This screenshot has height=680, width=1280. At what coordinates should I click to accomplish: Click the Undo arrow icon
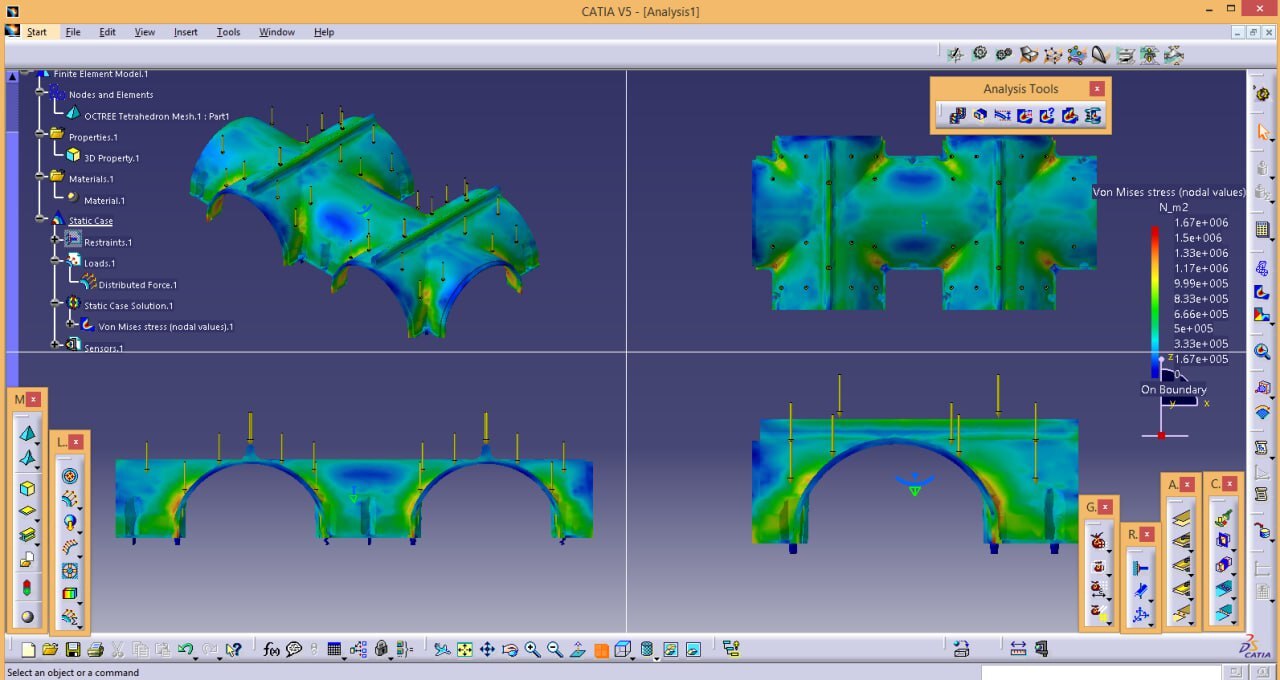click(185, 650)
